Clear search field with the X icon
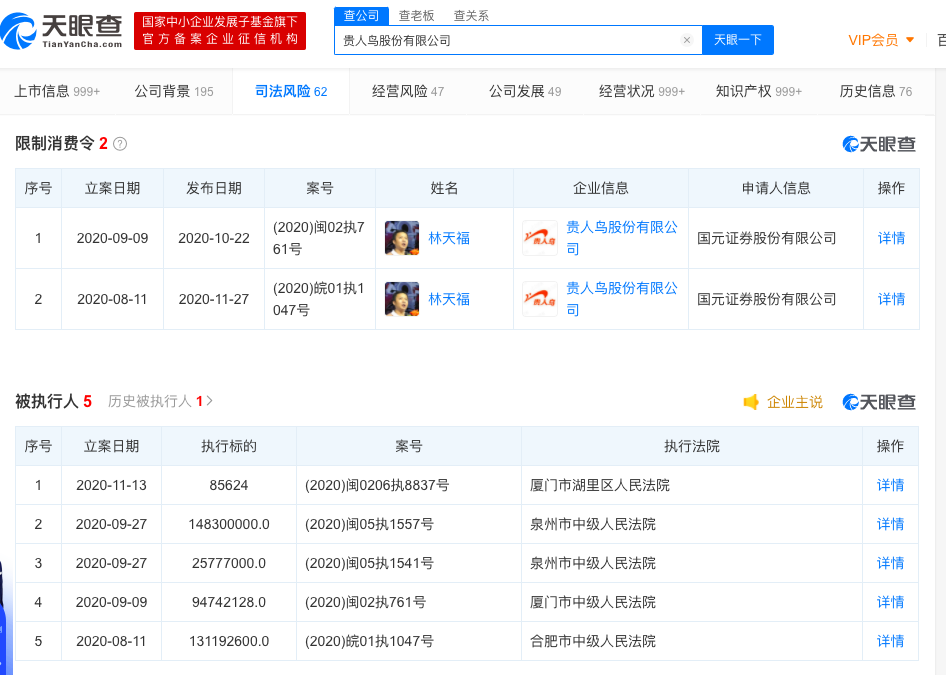The height and width of the screenshot is (675, 946). 687,40
